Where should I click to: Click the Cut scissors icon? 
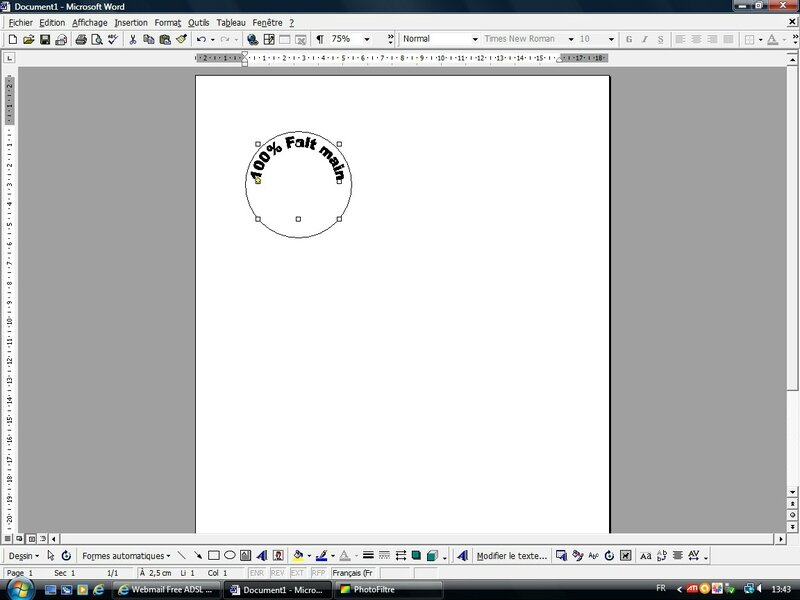(132, 39)
